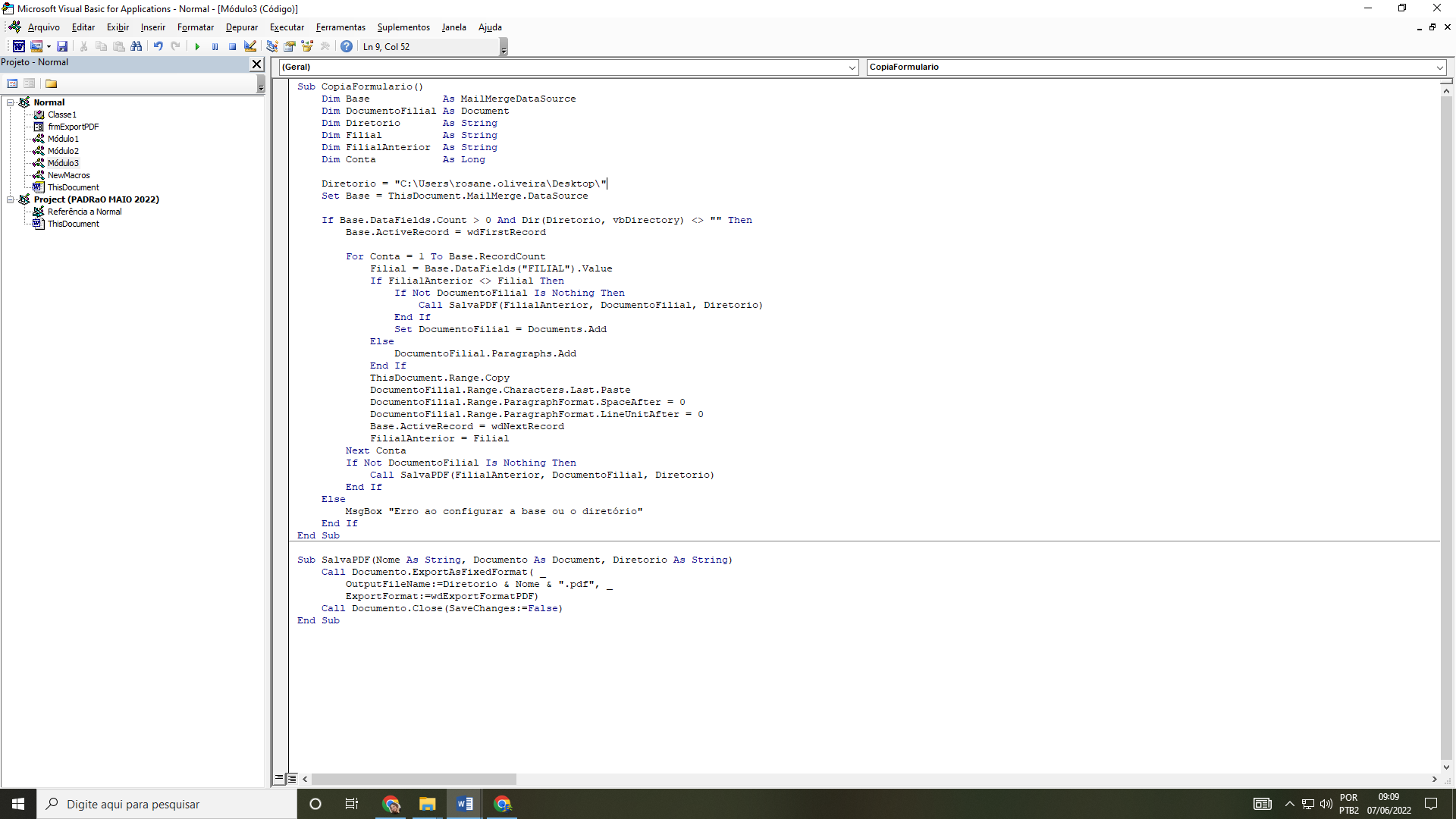Click the taskbar search box
The width and height of the screenshot is (1456, 819).
(x=167, y=804)
